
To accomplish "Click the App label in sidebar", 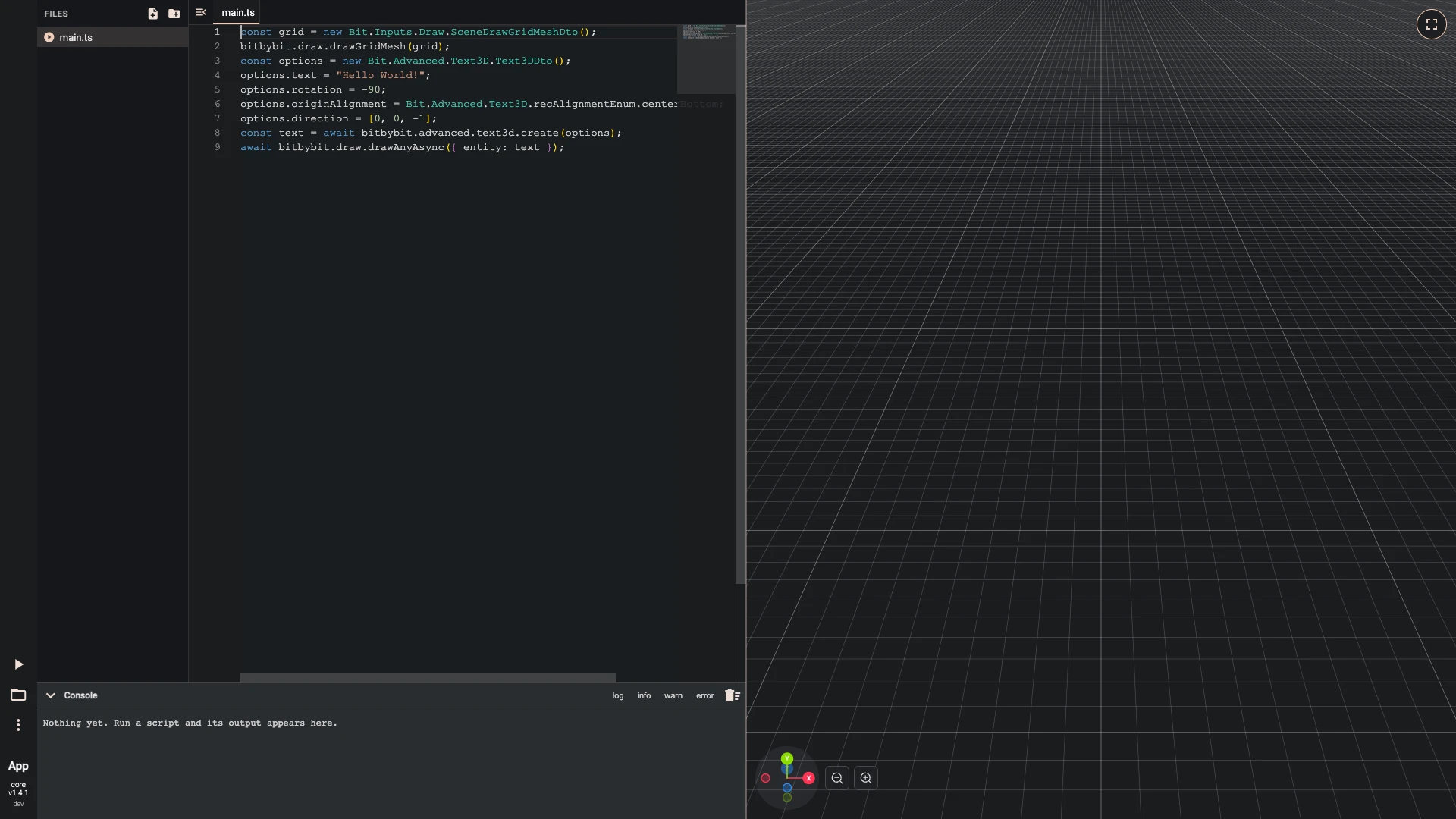I will click(18, 767).
